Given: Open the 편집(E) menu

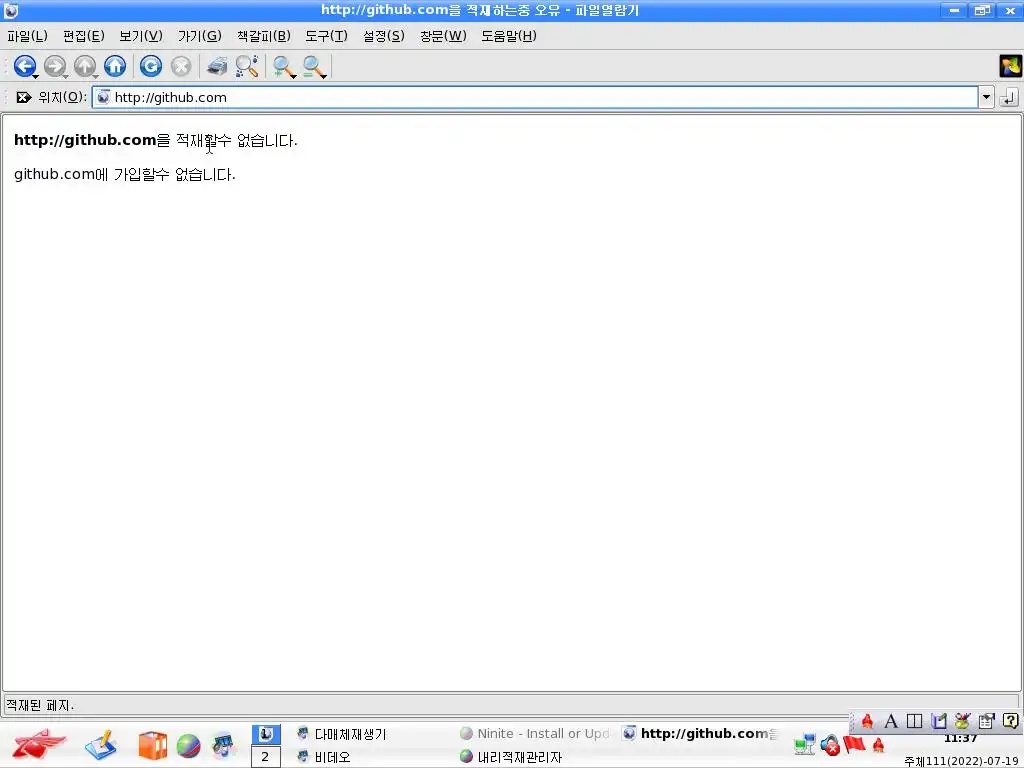Looking at the screenshot, I should coord(84,36).
